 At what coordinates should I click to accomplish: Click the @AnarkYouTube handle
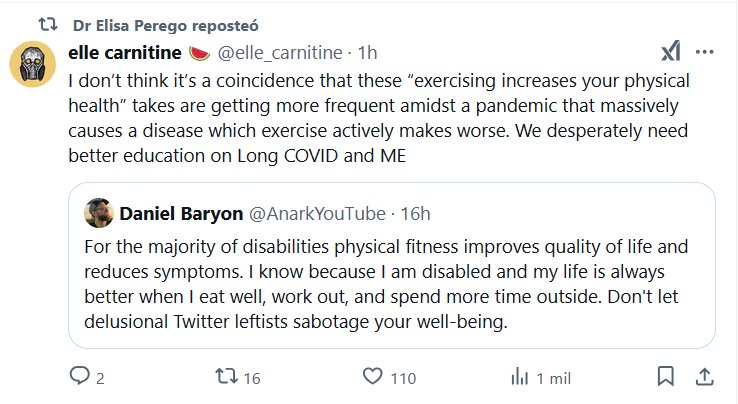[314, 213]
